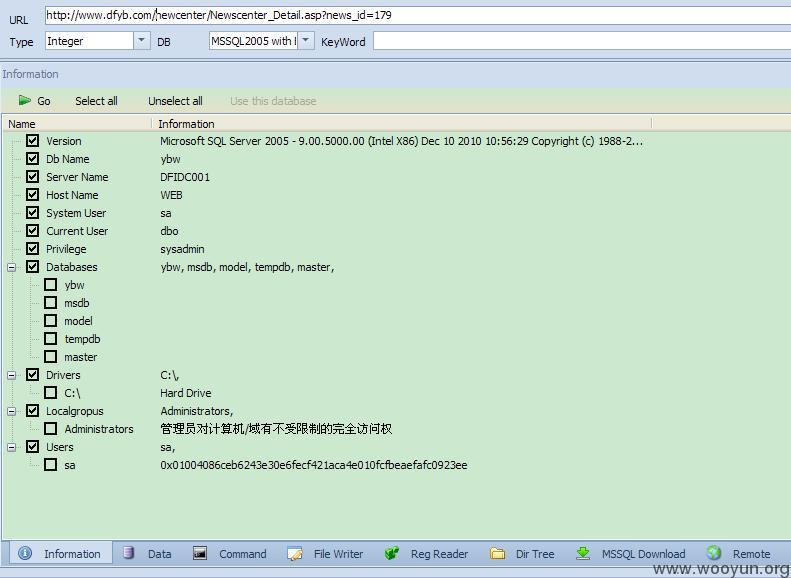This screenshot has height=578, width=791.
Task: Check the tempdb database checkbox
Action: pos(50,338)
